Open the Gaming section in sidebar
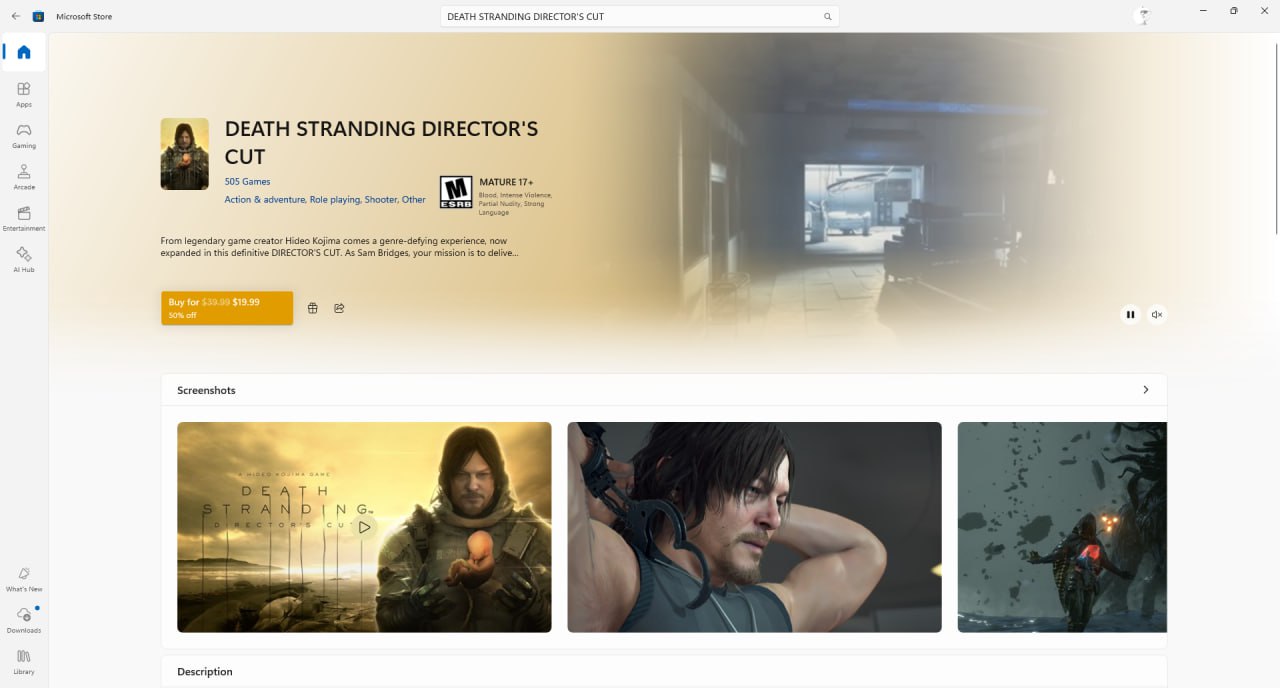This screenshot has width=1280, height=688. click(x=24, y=136)
